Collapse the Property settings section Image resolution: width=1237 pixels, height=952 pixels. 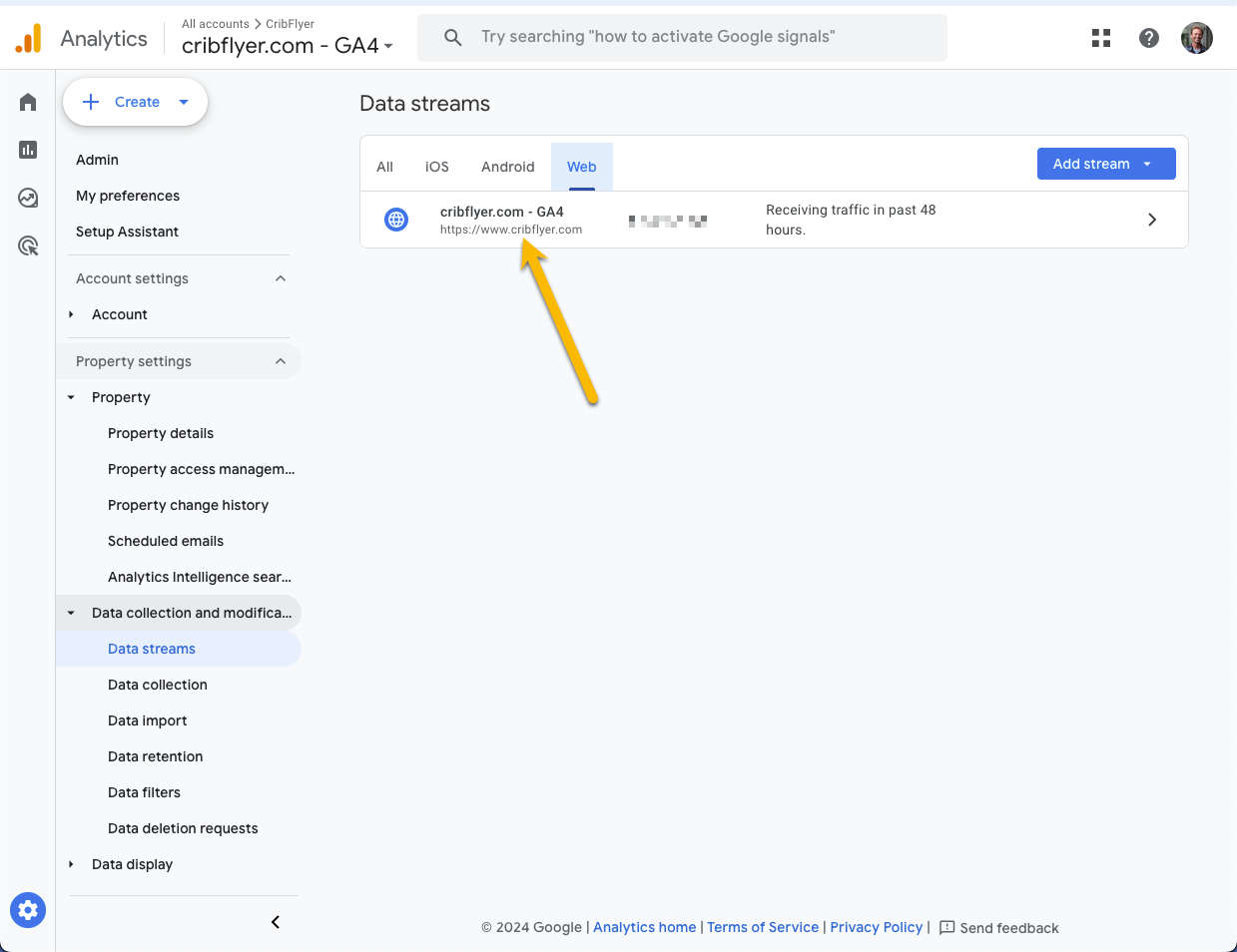[x=281, y=361]
